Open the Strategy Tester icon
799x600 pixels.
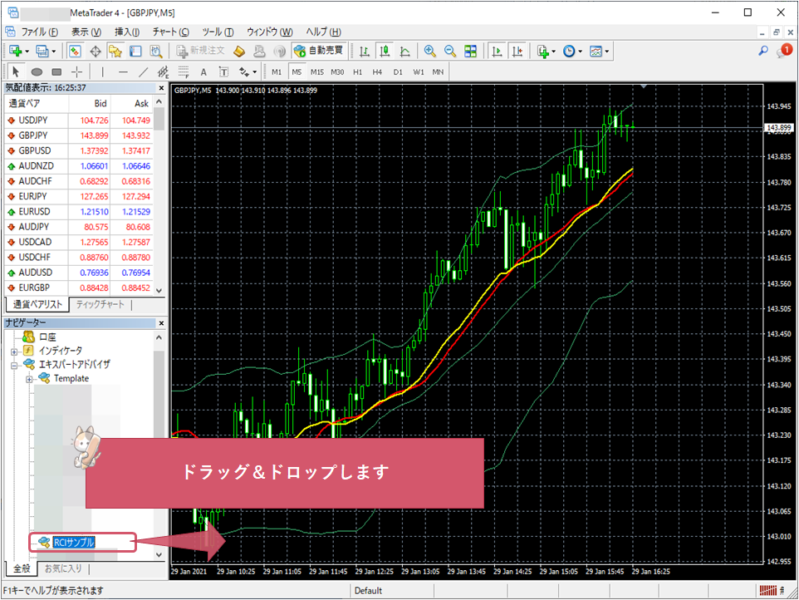coord(156,51)
